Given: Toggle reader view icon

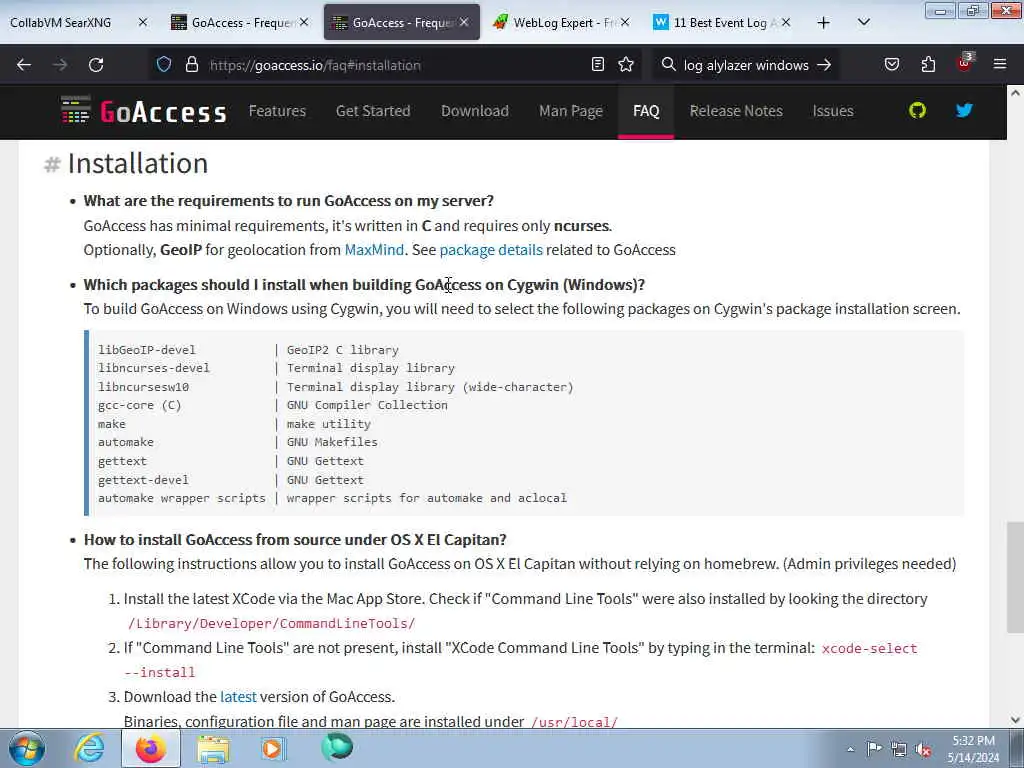Looking at the screenshot, I should pos(598,65).
